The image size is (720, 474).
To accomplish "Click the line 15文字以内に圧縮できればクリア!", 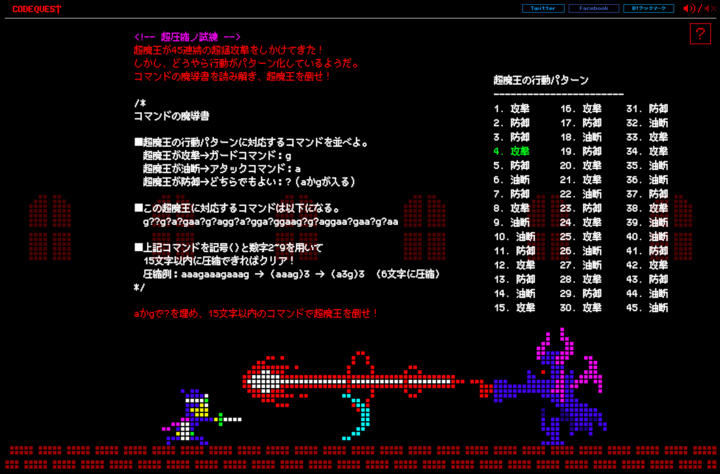I will (x=219, y=261).
